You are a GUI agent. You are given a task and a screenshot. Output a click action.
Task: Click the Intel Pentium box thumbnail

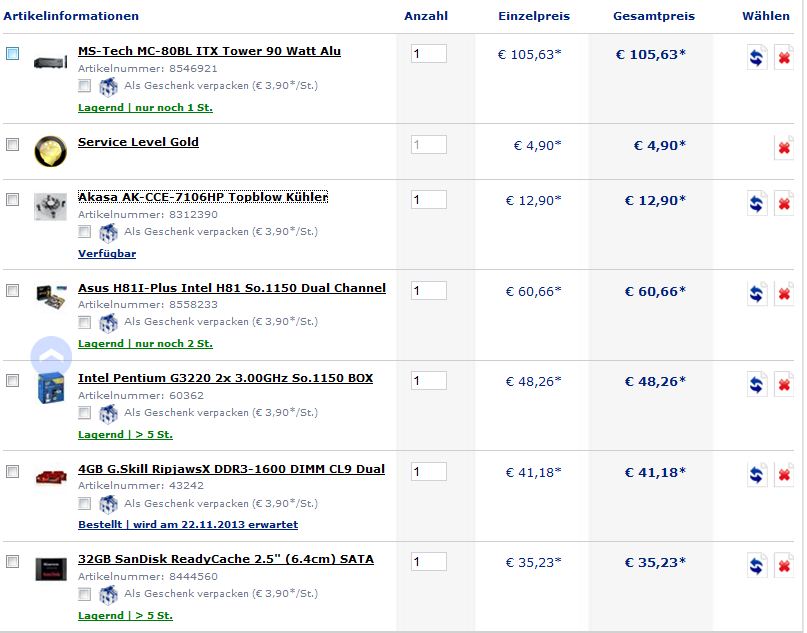pyautogui.click(x=51, y=388)
